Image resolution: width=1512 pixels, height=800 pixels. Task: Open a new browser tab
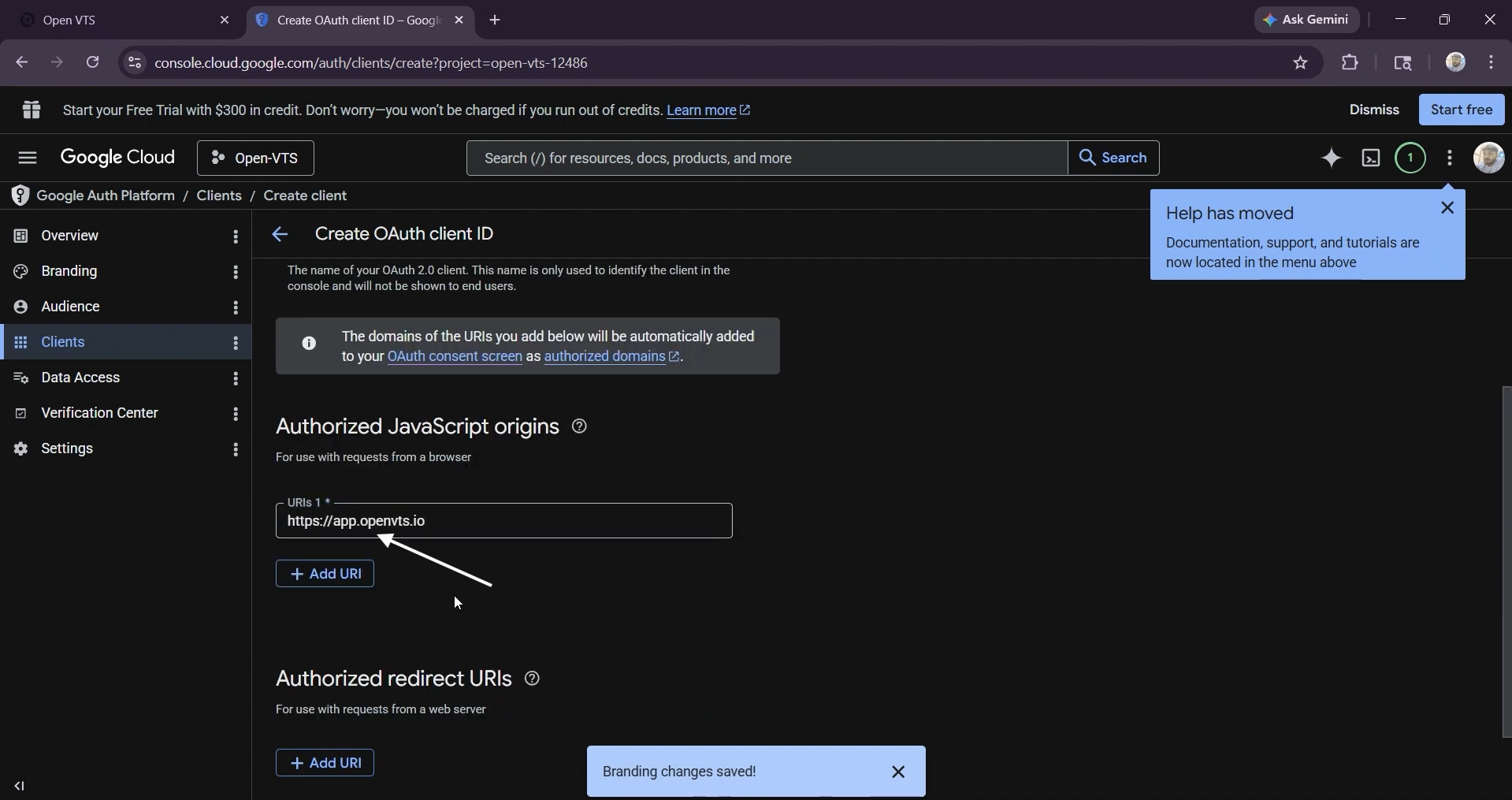click(495, 20)
